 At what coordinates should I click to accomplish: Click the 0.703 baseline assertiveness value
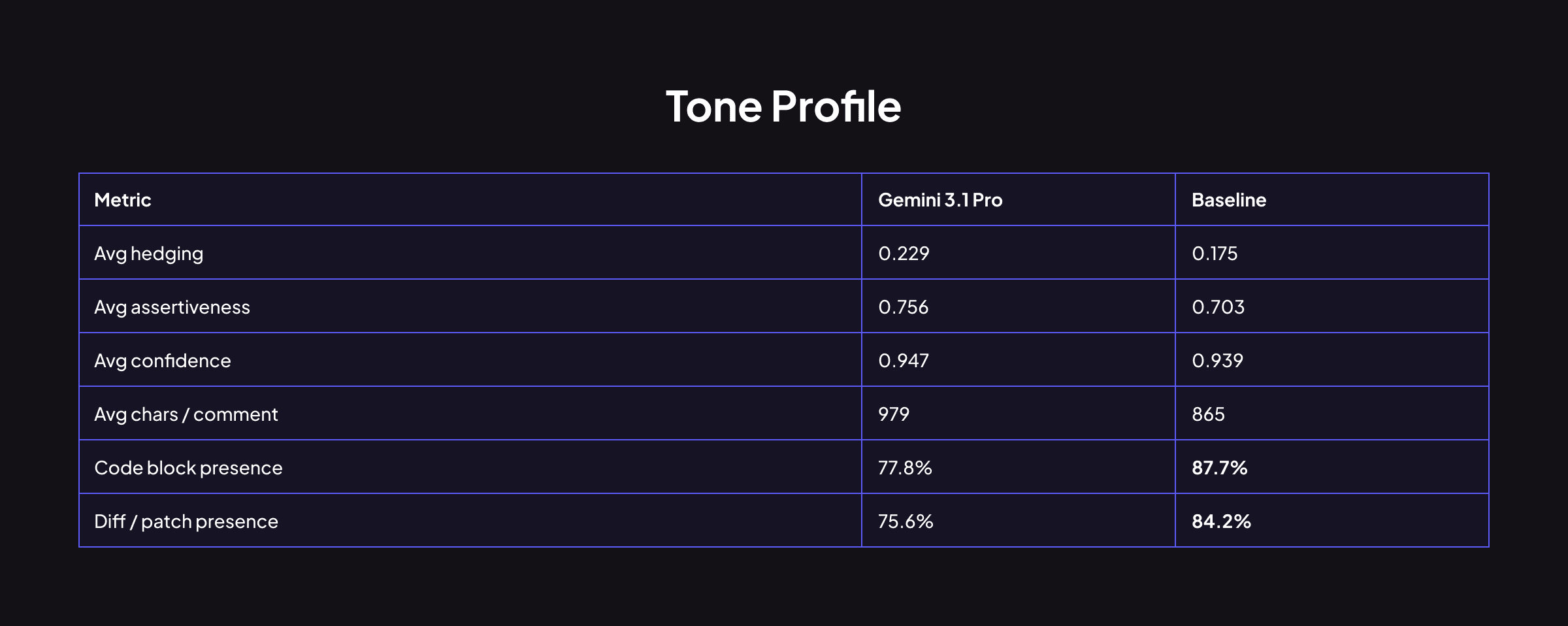(x=1218, y=307)
